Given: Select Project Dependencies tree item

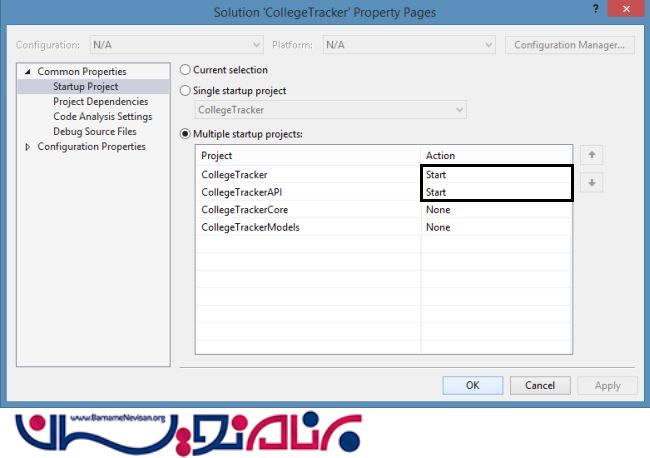Looking at the screenshot, I should point(100,102).
